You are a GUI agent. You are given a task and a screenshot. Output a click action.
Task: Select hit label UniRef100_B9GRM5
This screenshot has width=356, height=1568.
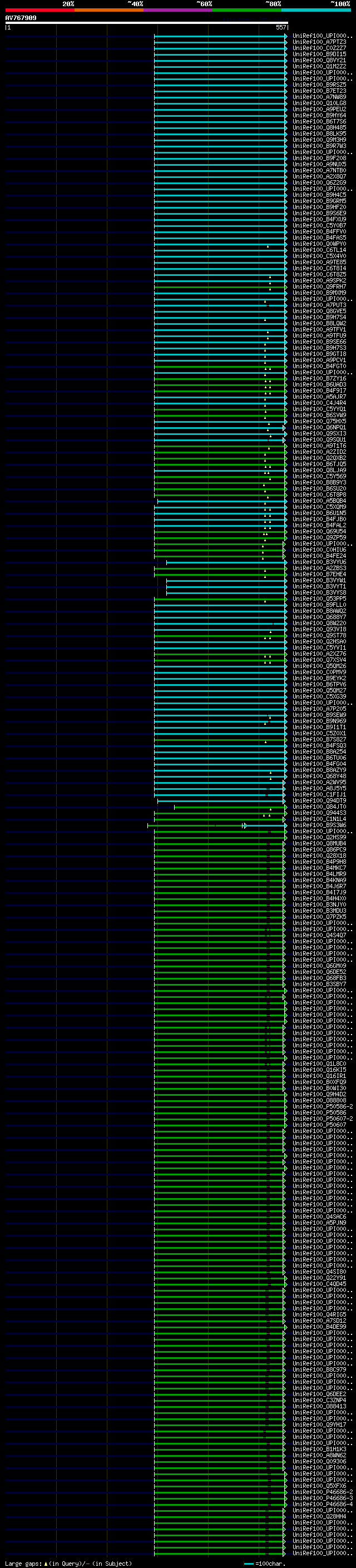pos(319,201)
